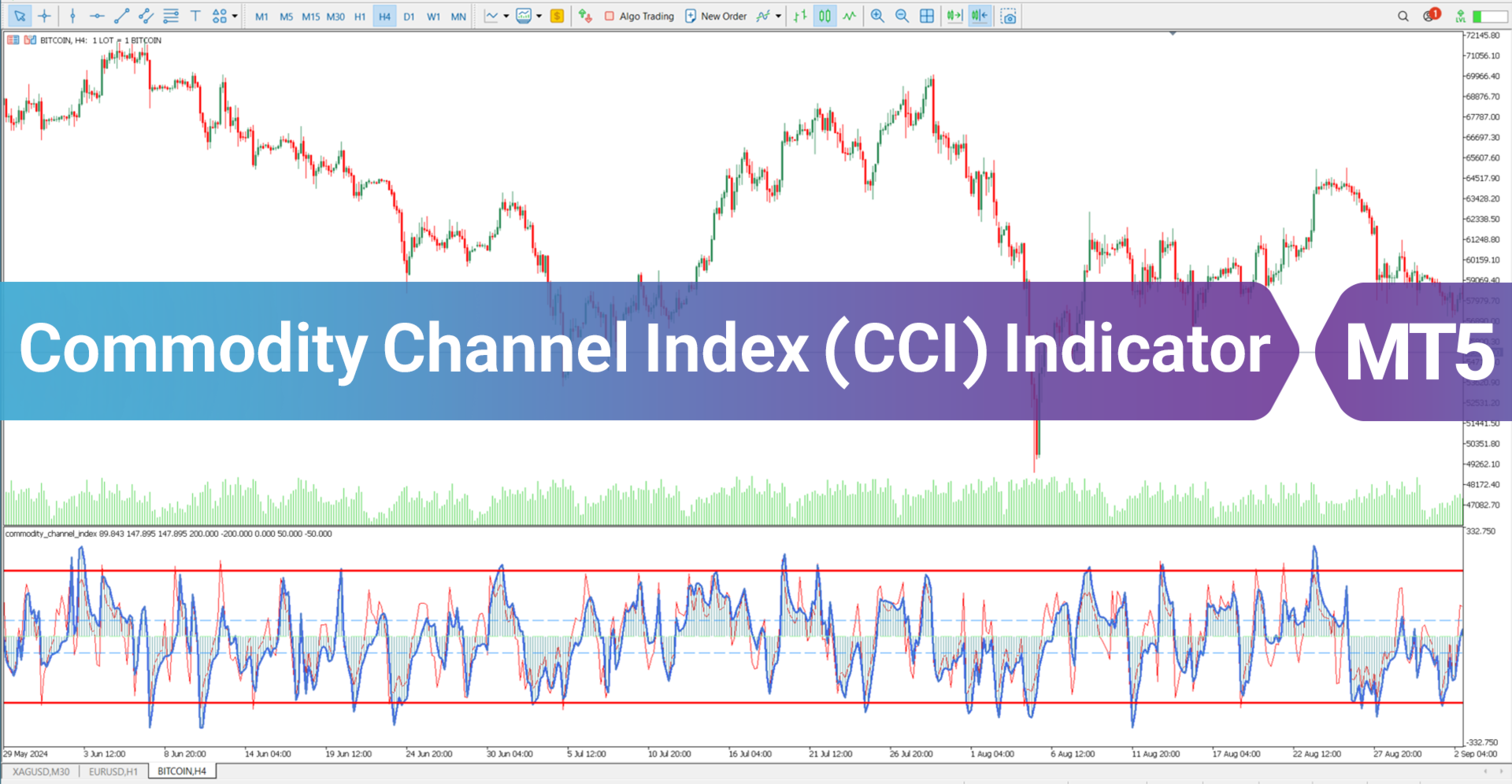Select the equidistant channel tool

point(146,16)
